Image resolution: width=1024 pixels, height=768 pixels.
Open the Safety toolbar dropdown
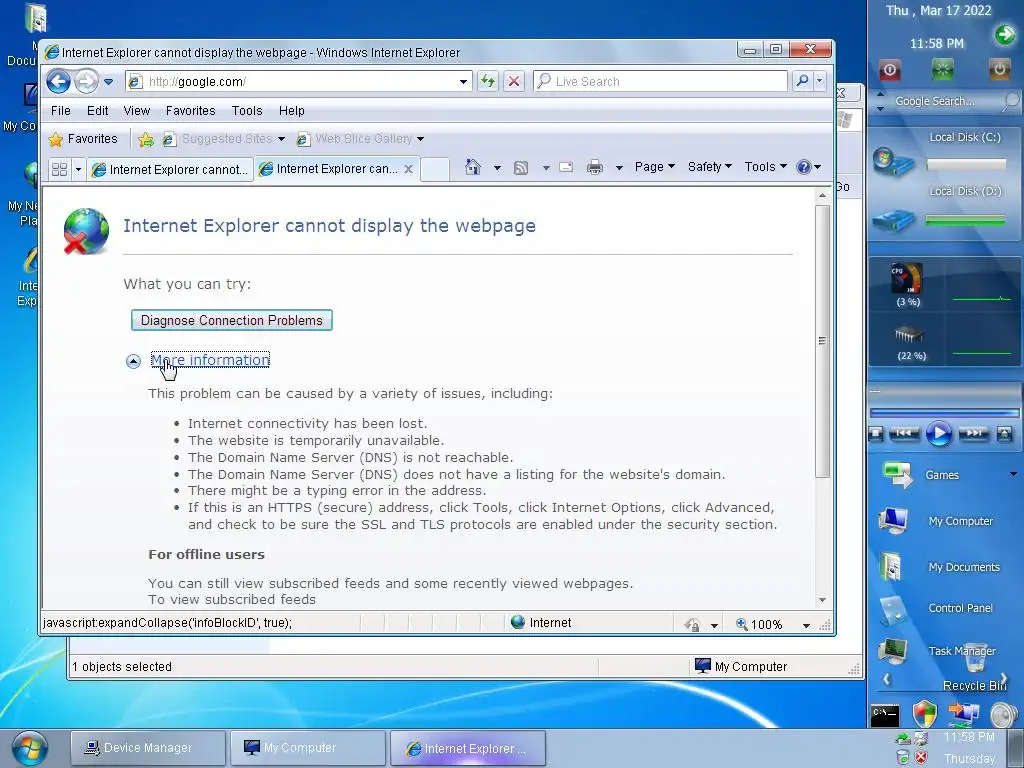(x=709, y=167)
